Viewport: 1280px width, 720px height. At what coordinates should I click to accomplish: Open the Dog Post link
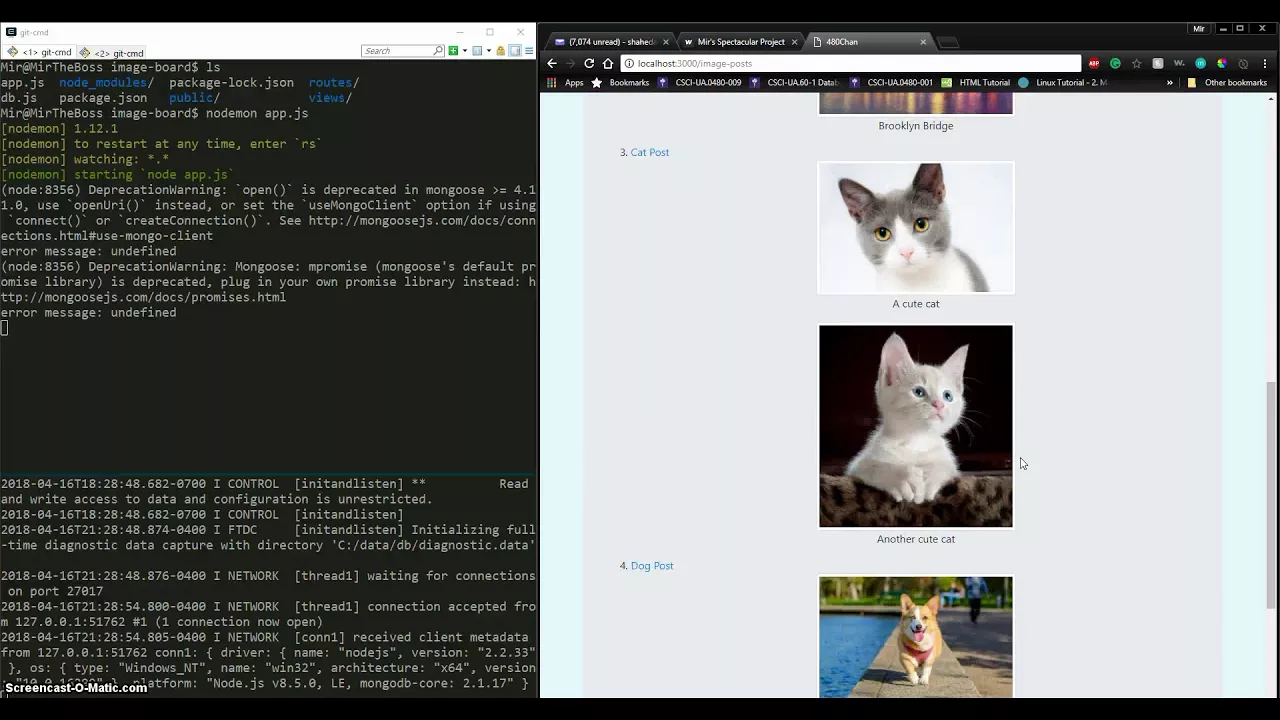tap(652, 566)
